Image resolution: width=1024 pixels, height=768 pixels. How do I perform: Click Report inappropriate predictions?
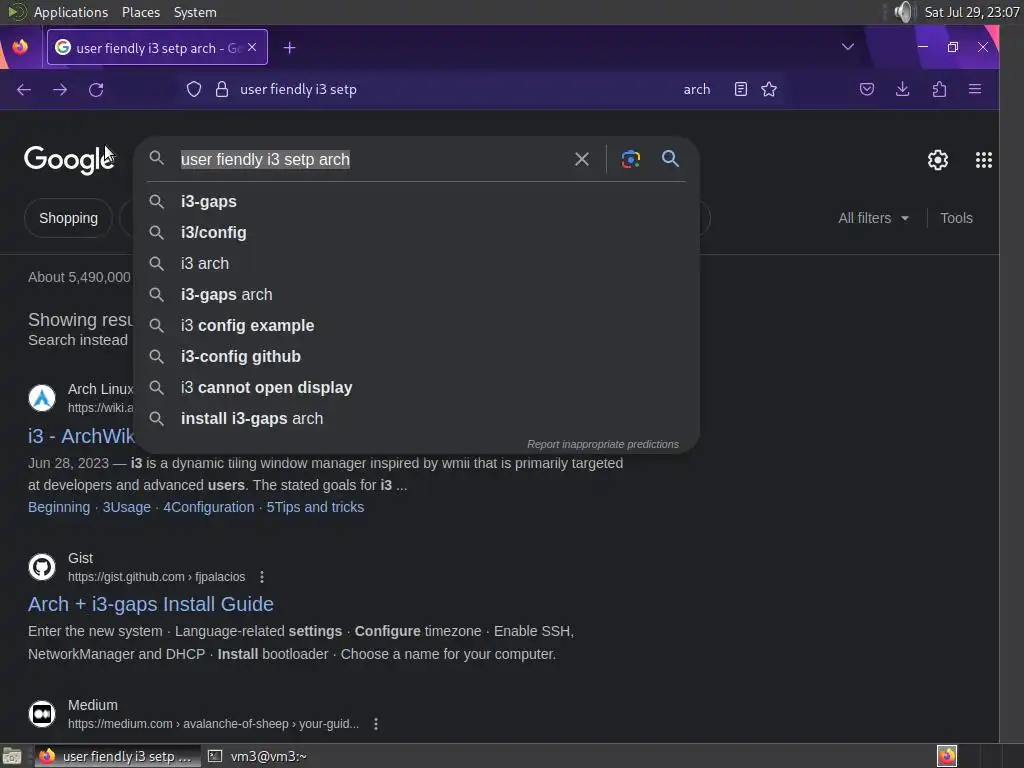[x=603, y=444]
